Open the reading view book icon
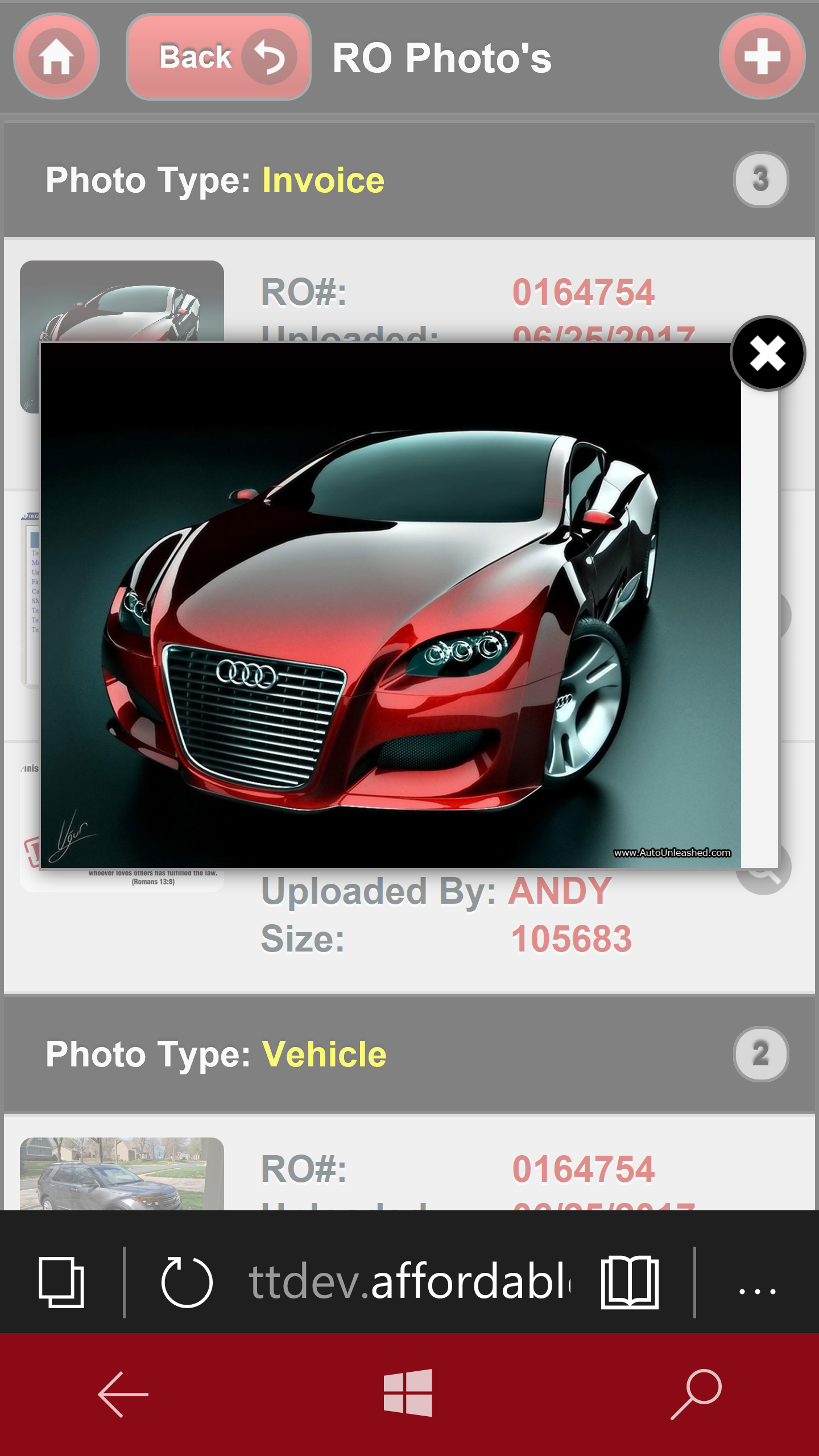The image size is (819, 1456). pos(630,1283)
